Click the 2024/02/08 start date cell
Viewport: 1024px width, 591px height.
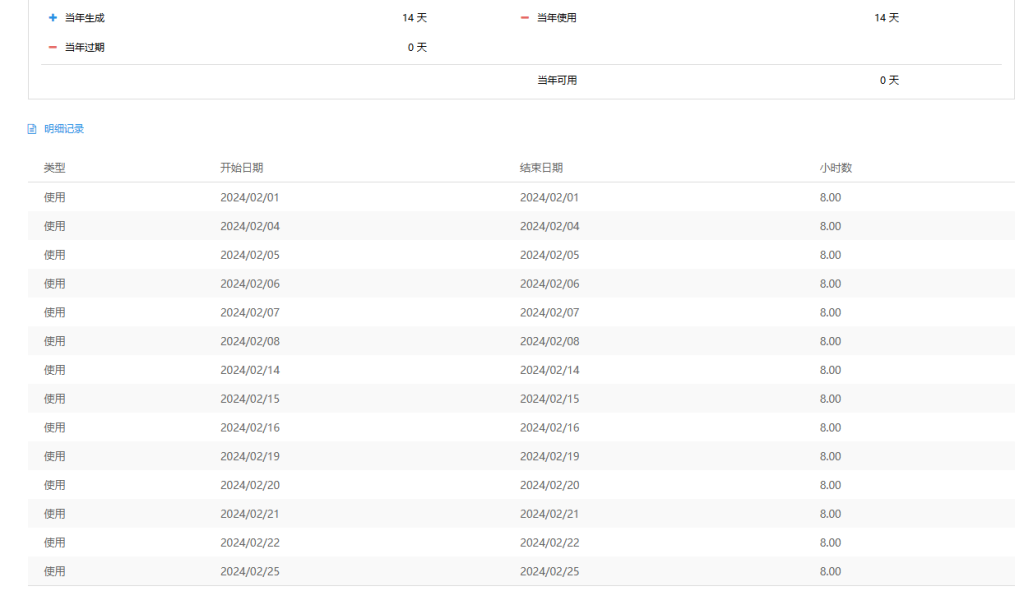coord(250,341)
